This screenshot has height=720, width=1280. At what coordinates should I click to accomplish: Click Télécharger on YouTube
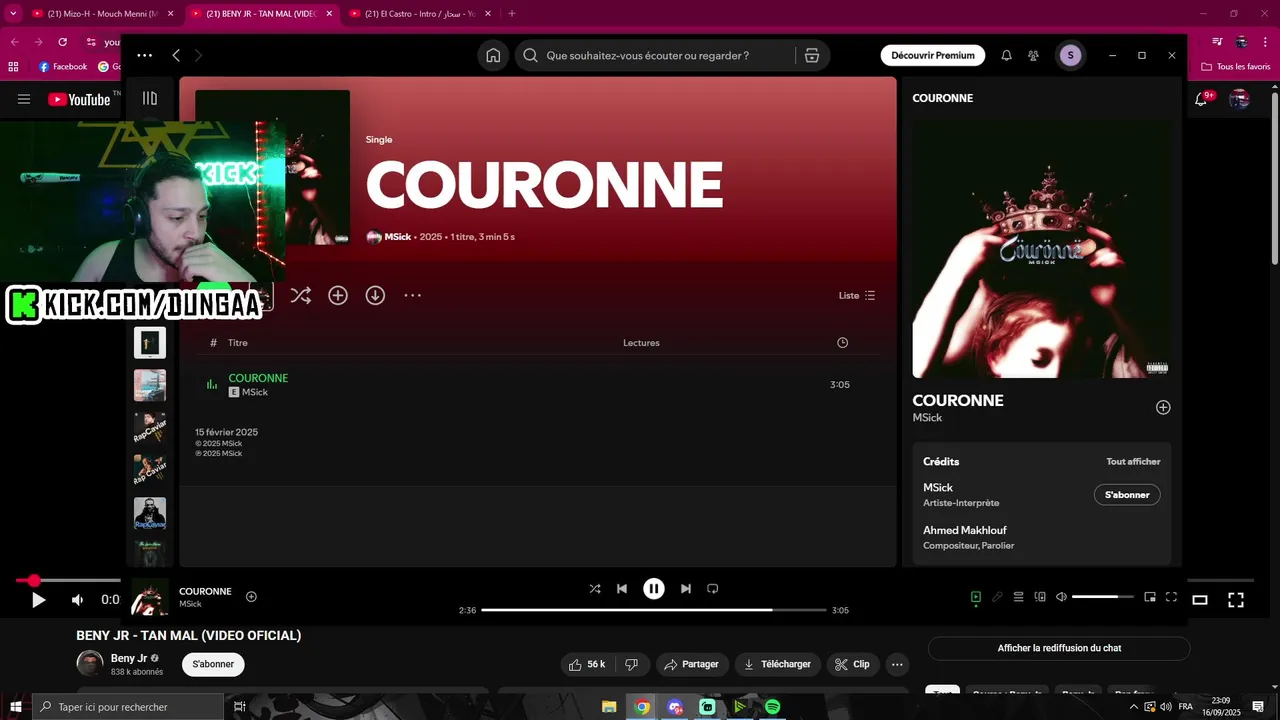tap(778, 664)
